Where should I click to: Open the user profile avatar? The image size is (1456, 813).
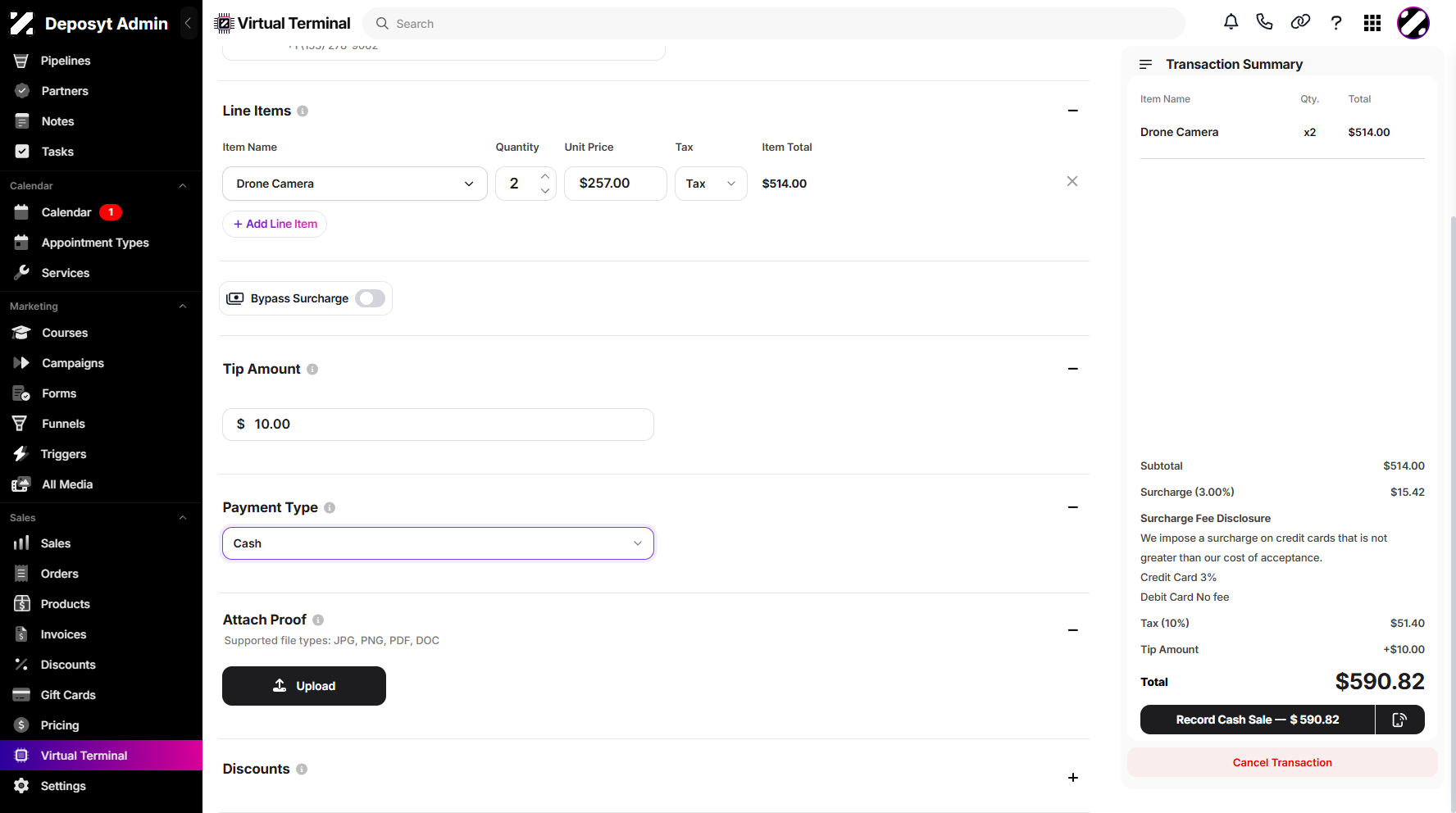pyautogui.click(x=1413, y=23)
